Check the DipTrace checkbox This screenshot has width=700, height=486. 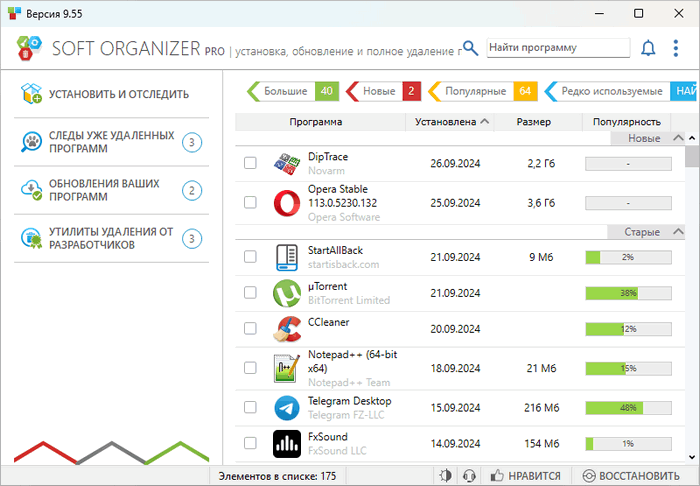(x=250, y=163)
